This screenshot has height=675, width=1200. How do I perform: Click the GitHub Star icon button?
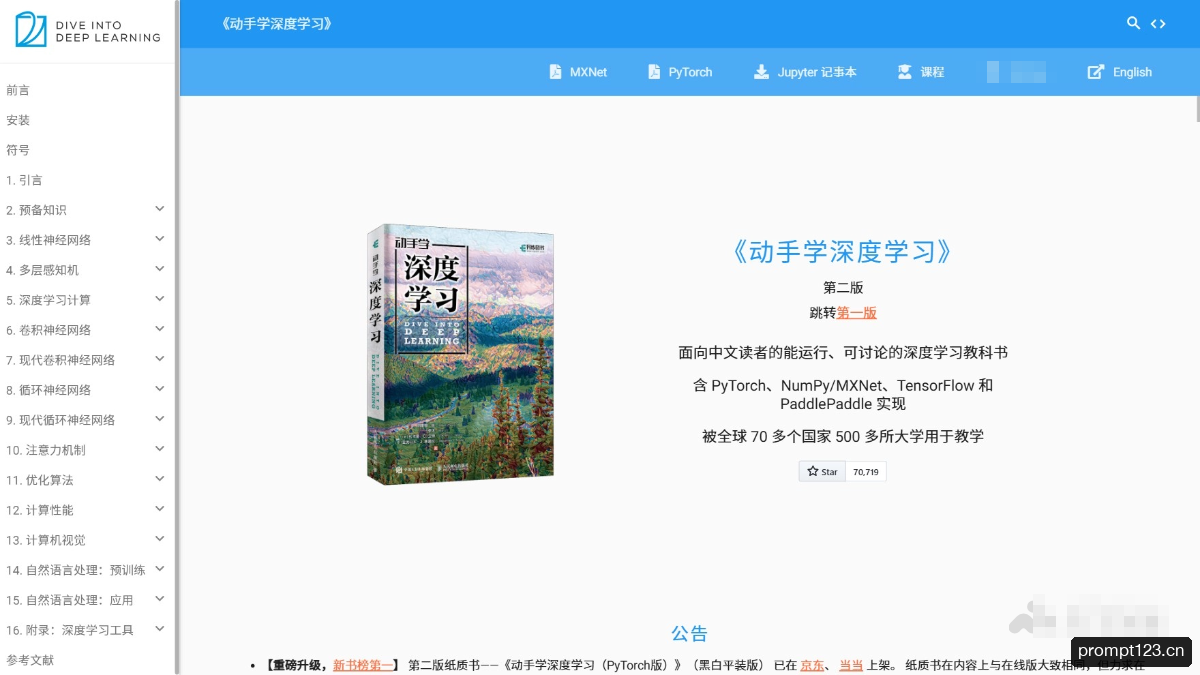pos(822,471)
